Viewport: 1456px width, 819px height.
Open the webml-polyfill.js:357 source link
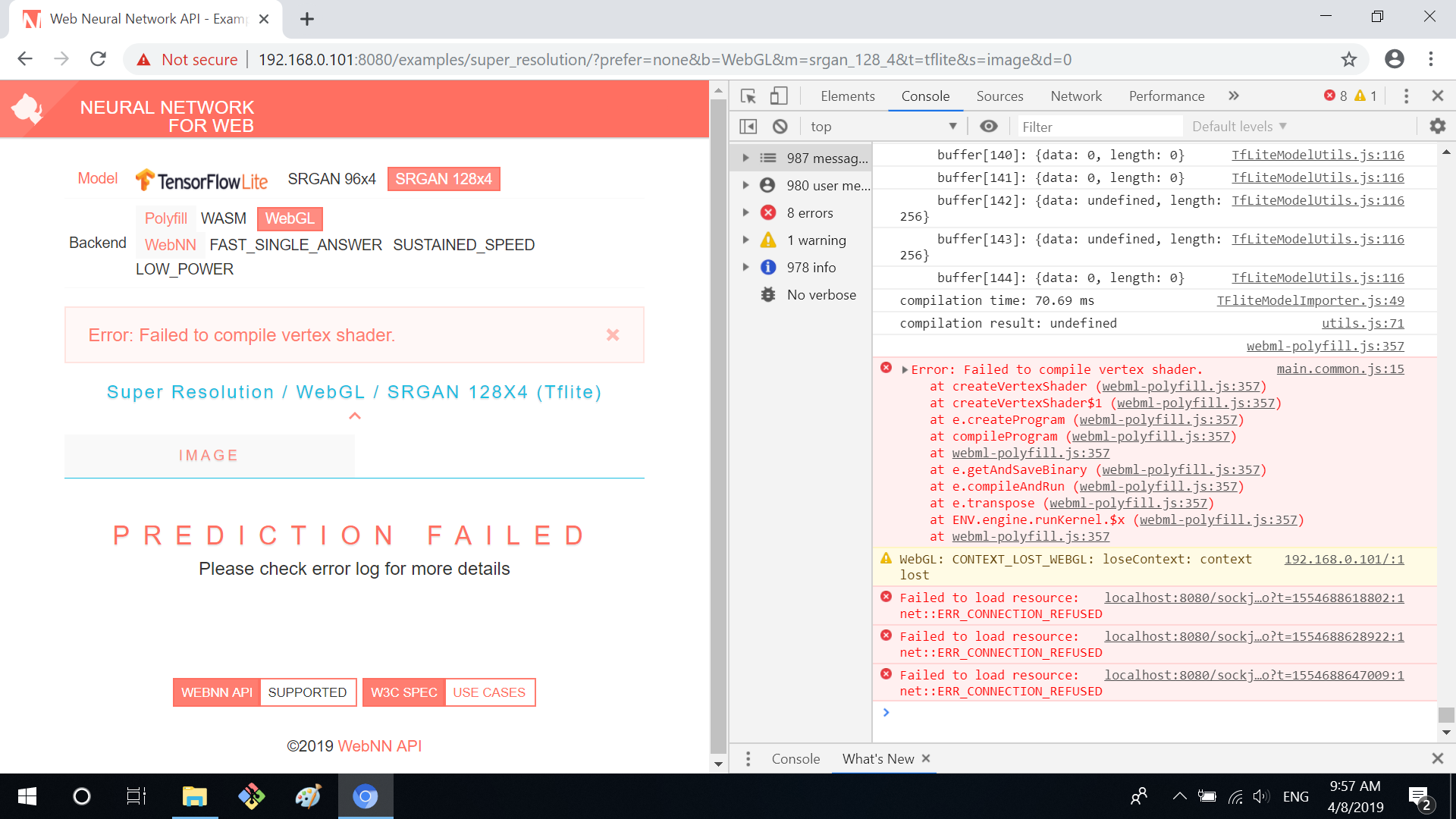tap(1326, 346)
